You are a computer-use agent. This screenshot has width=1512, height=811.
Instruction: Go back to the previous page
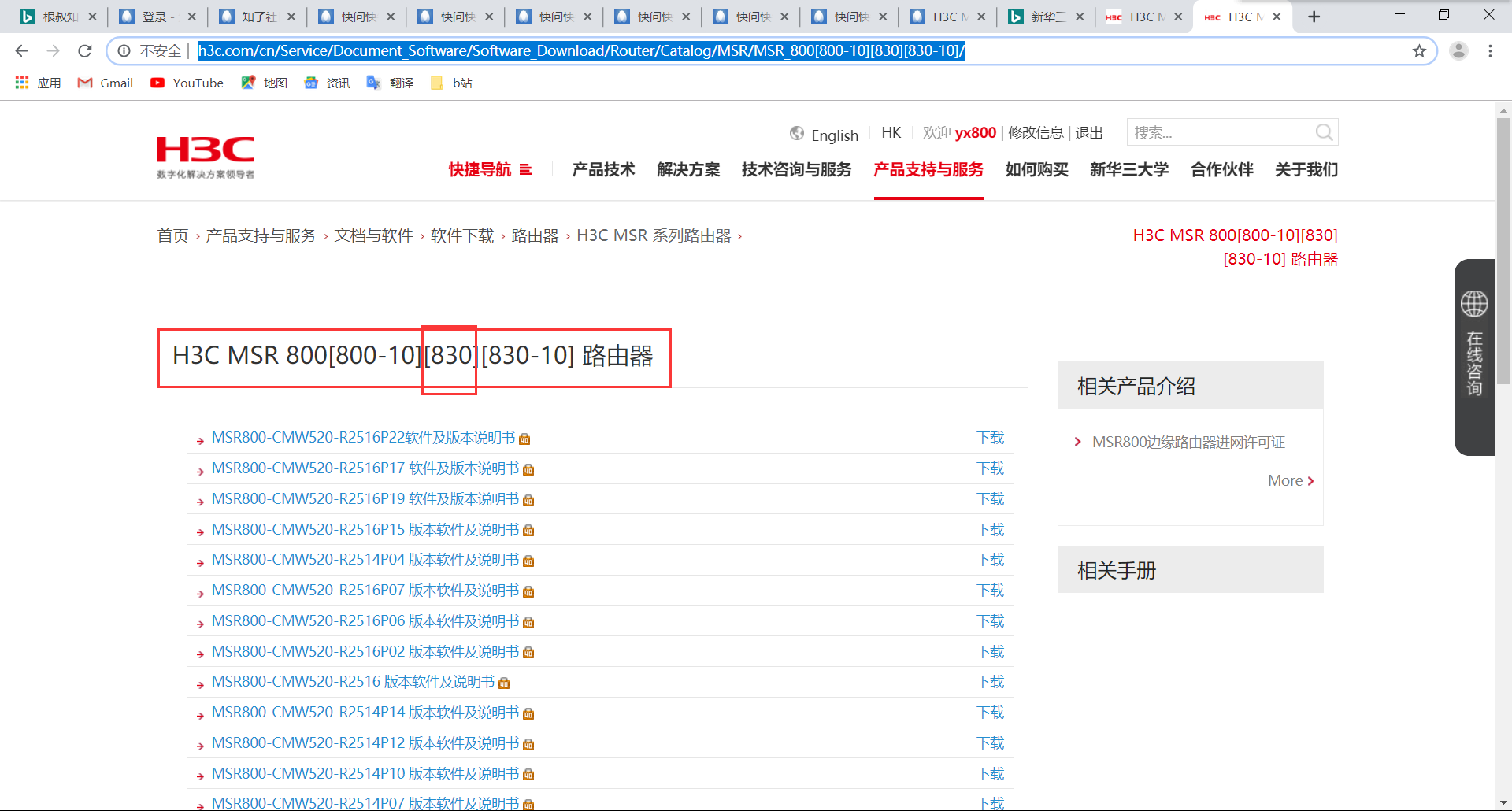[x=21, y=51]
